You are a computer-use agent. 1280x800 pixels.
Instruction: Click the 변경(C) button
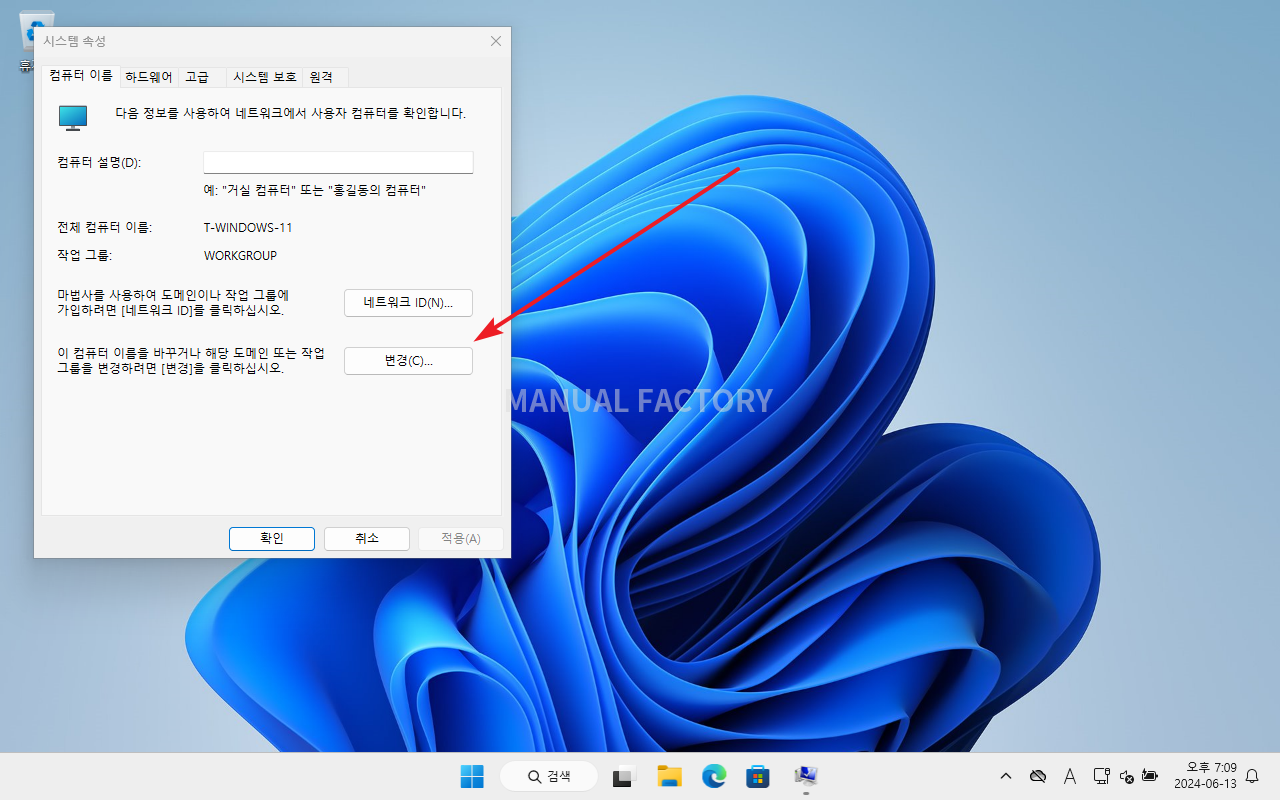408,361
